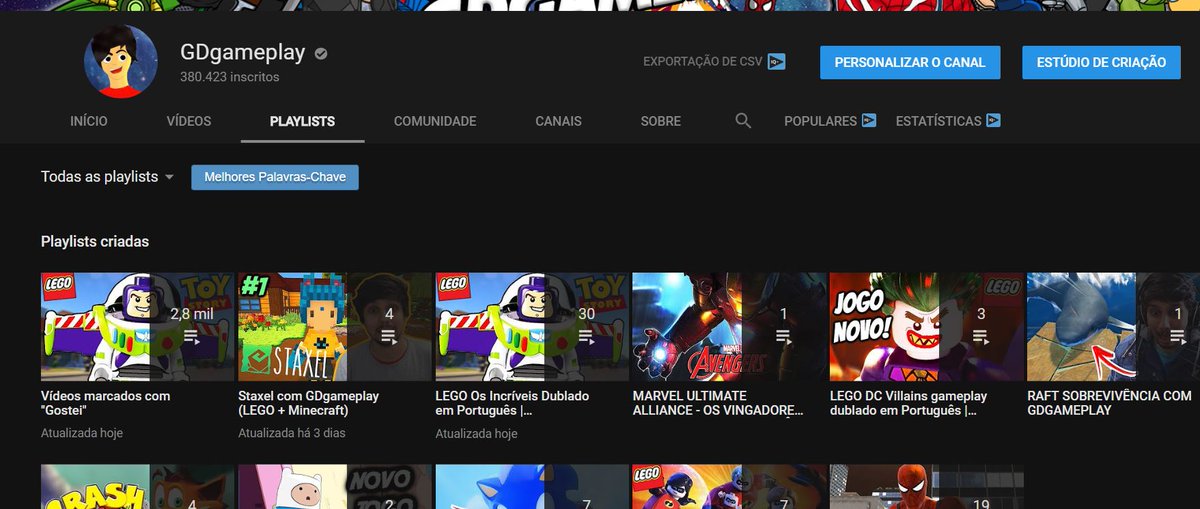Open the Vídeos marcados com "Gostei" title link
1200x509 pixels.
pyautogui.click(x=105, y=403)
